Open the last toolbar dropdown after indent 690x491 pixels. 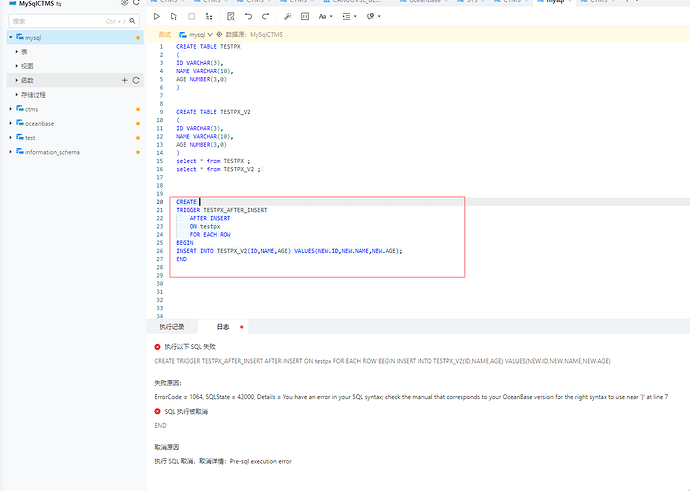tap(373, 16)
